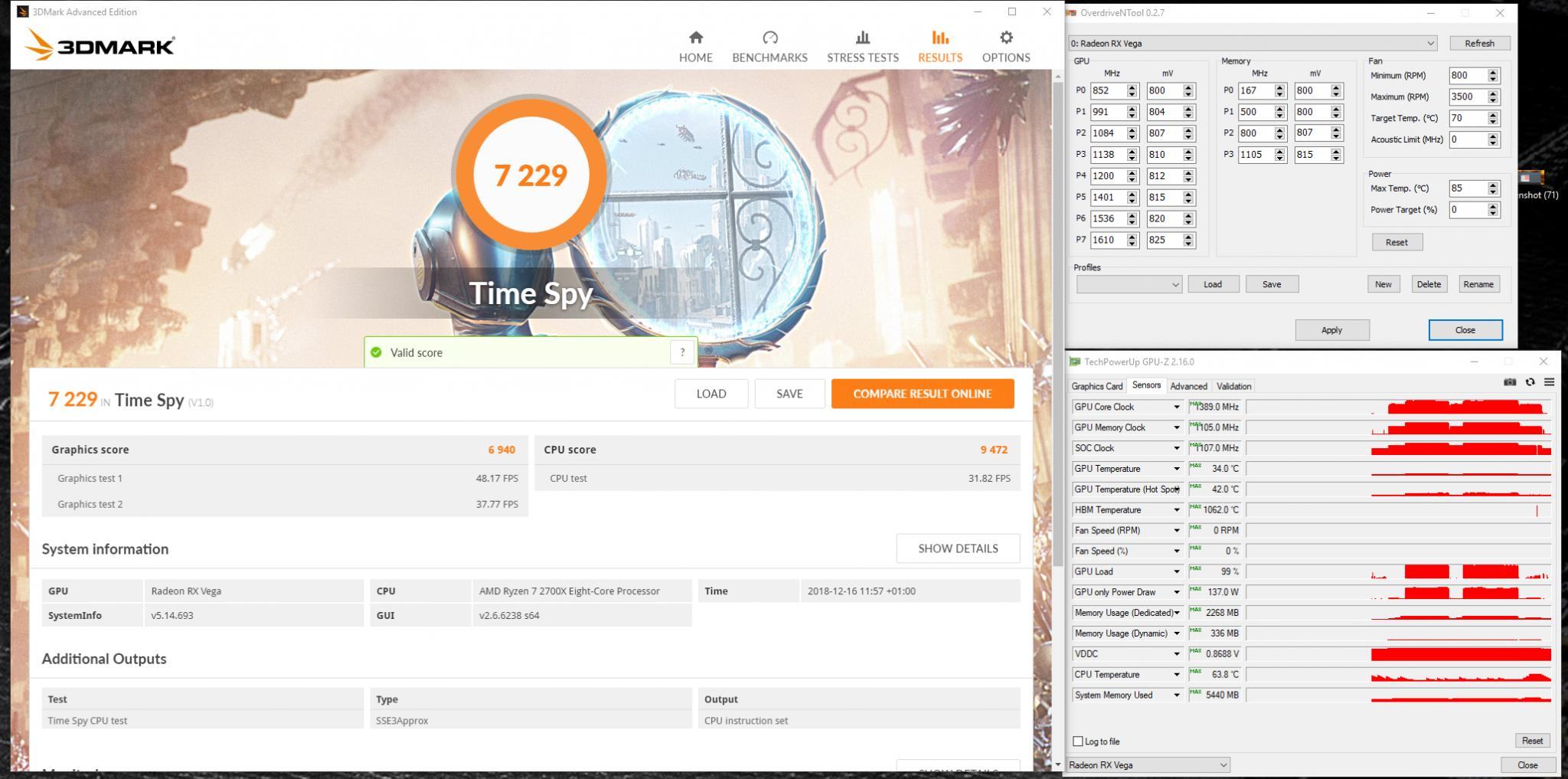Click the Maximum RPM field showing 3500
Image resolution: width=1568 pixels, height=779 pixels.
(x=1468, y=97)
